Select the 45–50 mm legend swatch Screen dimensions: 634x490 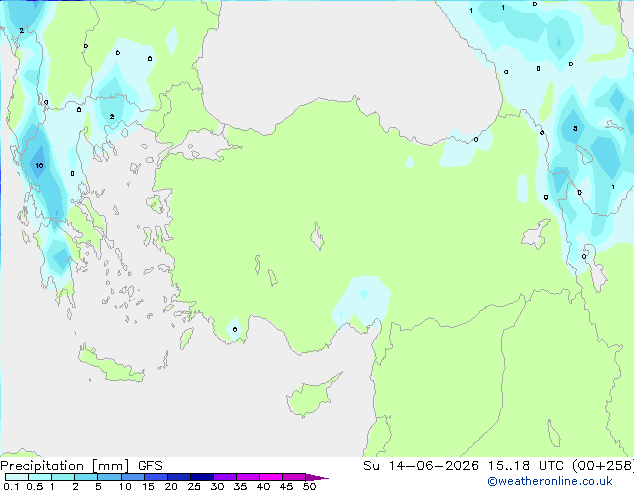[294, 477]
